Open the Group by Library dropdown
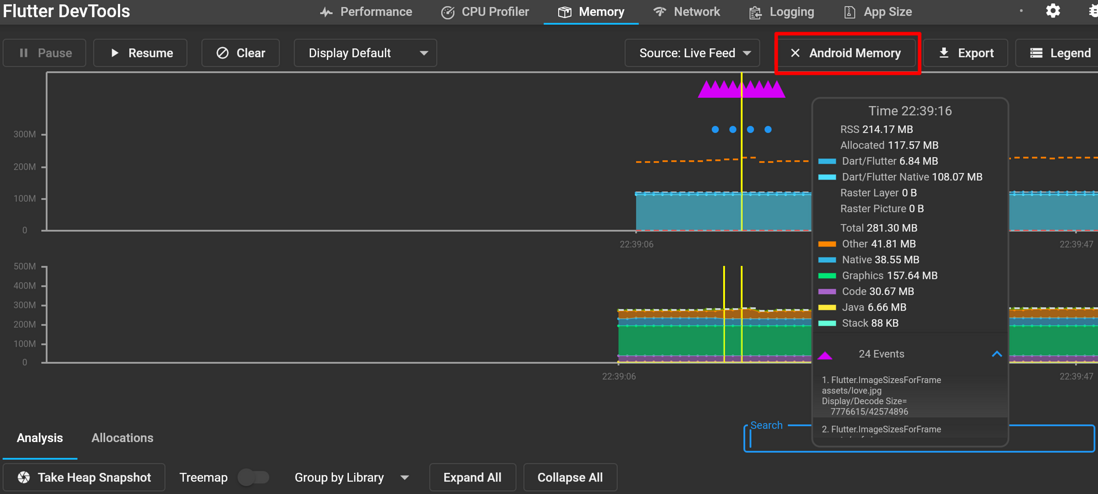Viewport: 1098px width, 494px height. click(352, 478)
